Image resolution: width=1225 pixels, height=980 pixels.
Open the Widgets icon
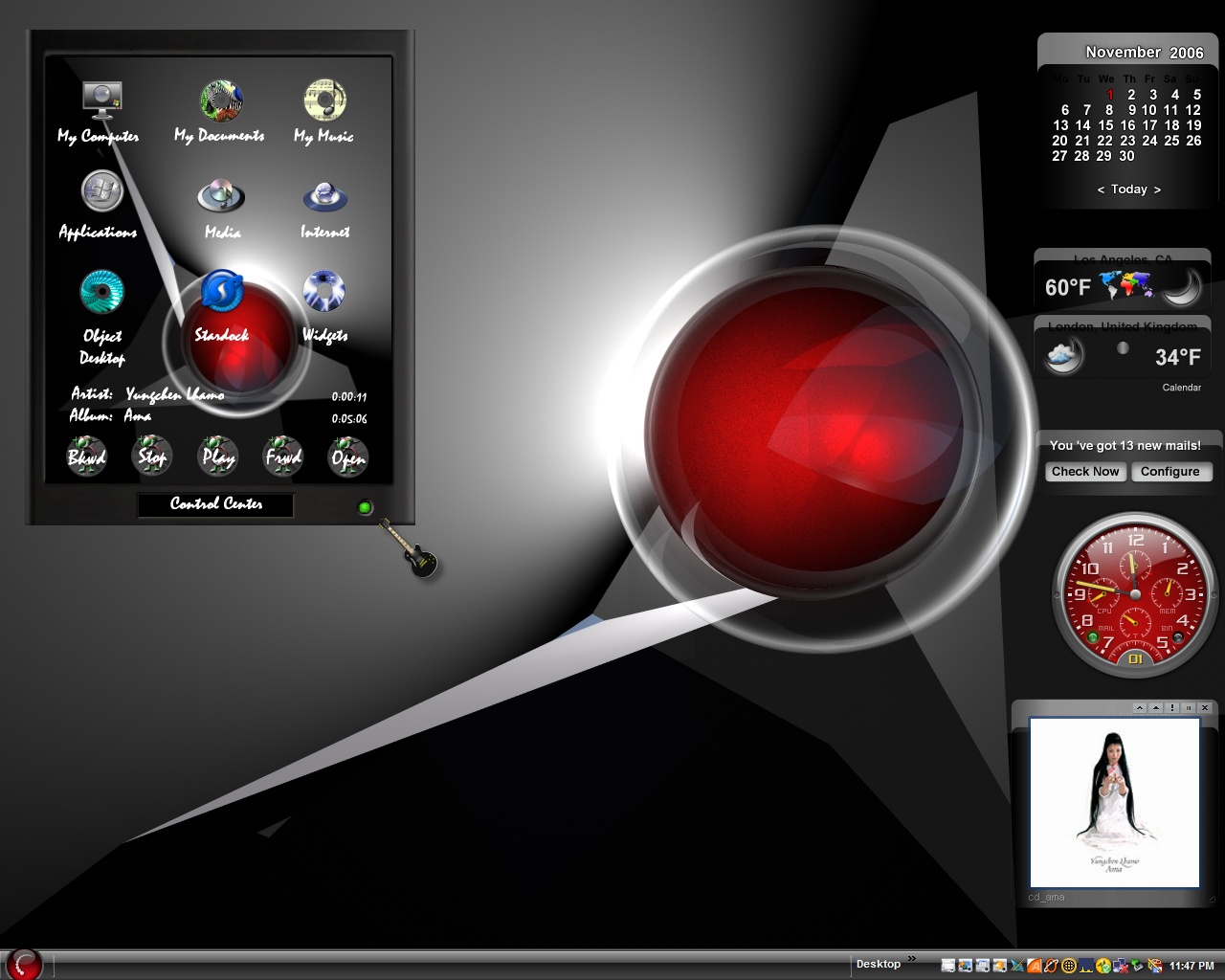(x=324, y=291)
